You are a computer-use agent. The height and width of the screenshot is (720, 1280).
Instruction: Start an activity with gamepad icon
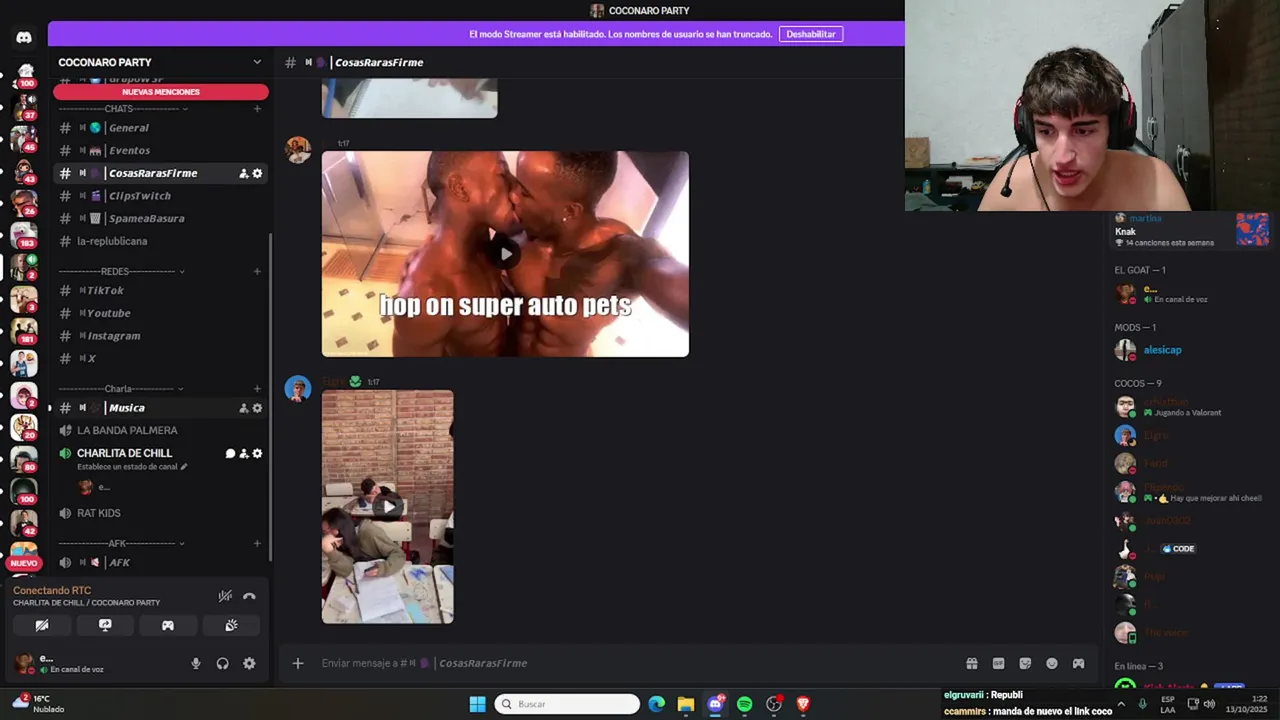[168, 625]
